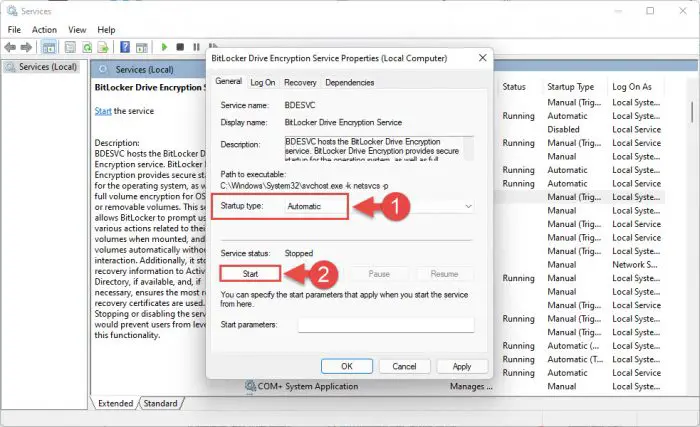Screen dimensions: 700x427
Task: Switch to the General tab
Action: click(x=229, y=81)
